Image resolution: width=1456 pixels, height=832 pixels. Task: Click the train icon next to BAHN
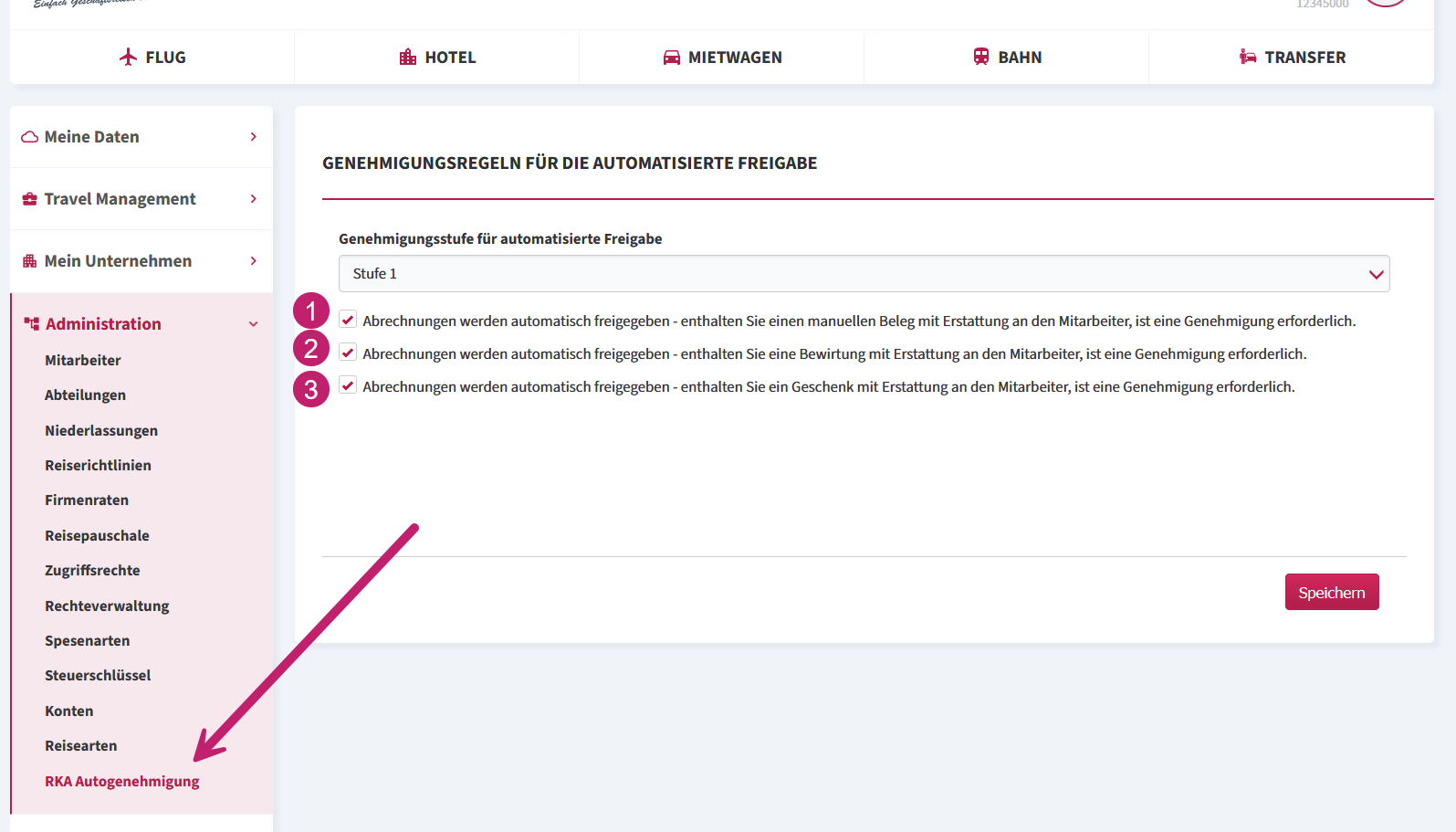point(981,57)
